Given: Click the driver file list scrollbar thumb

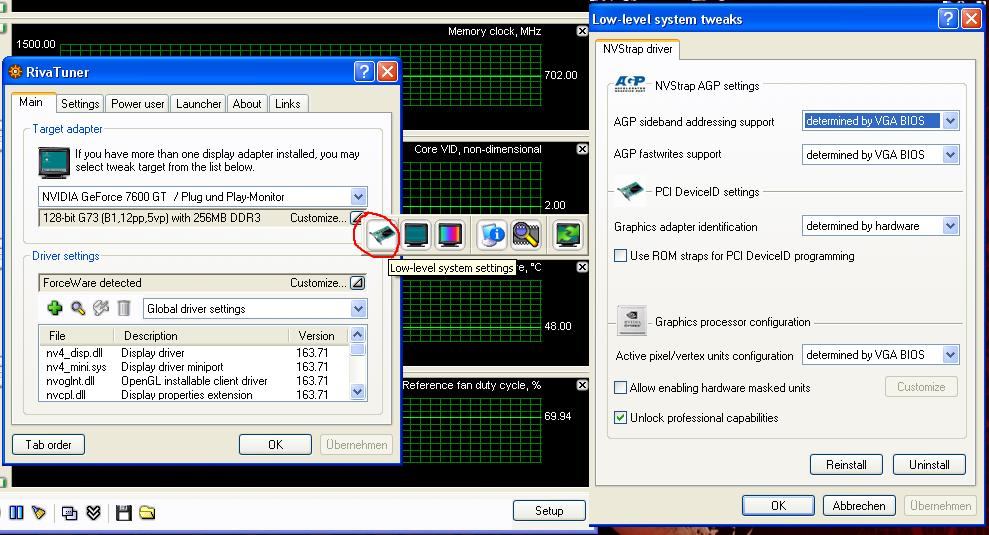Looking at the screenshot, I should point(357,350).
